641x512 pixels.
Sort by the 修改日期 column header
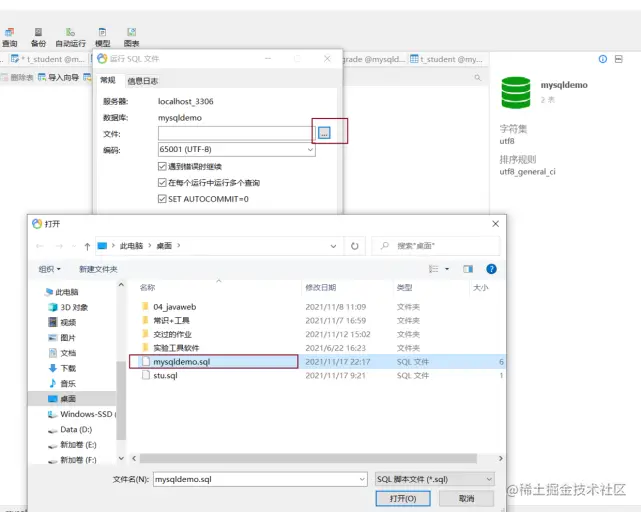pos(321,287)
